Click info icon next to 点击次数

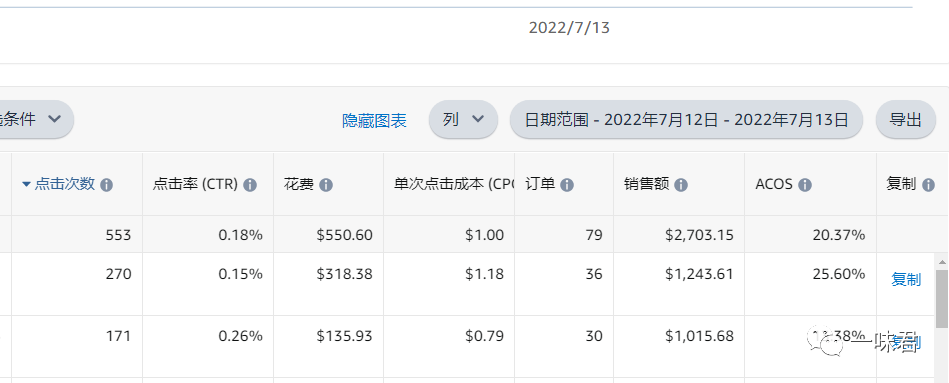point(107,185)
